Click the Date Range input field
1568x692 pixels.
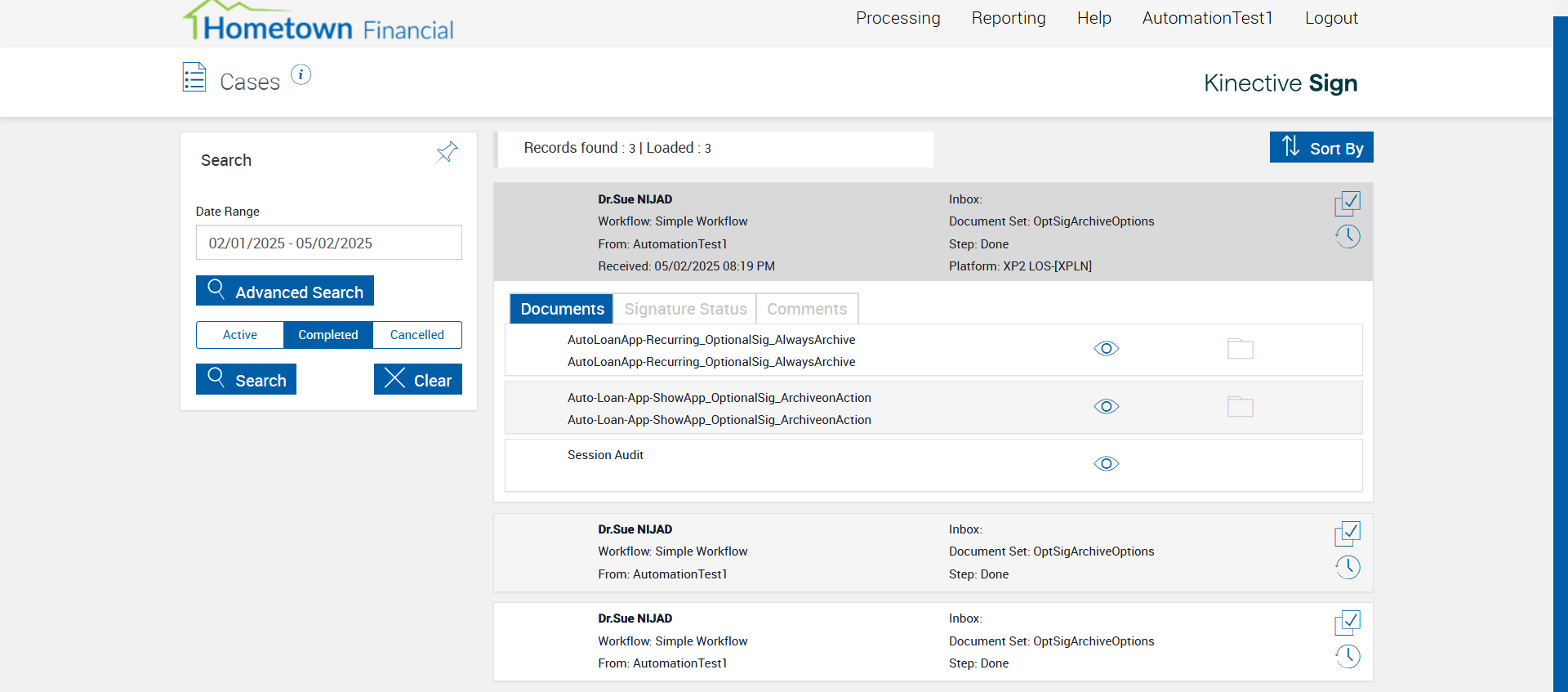[328, 243]
